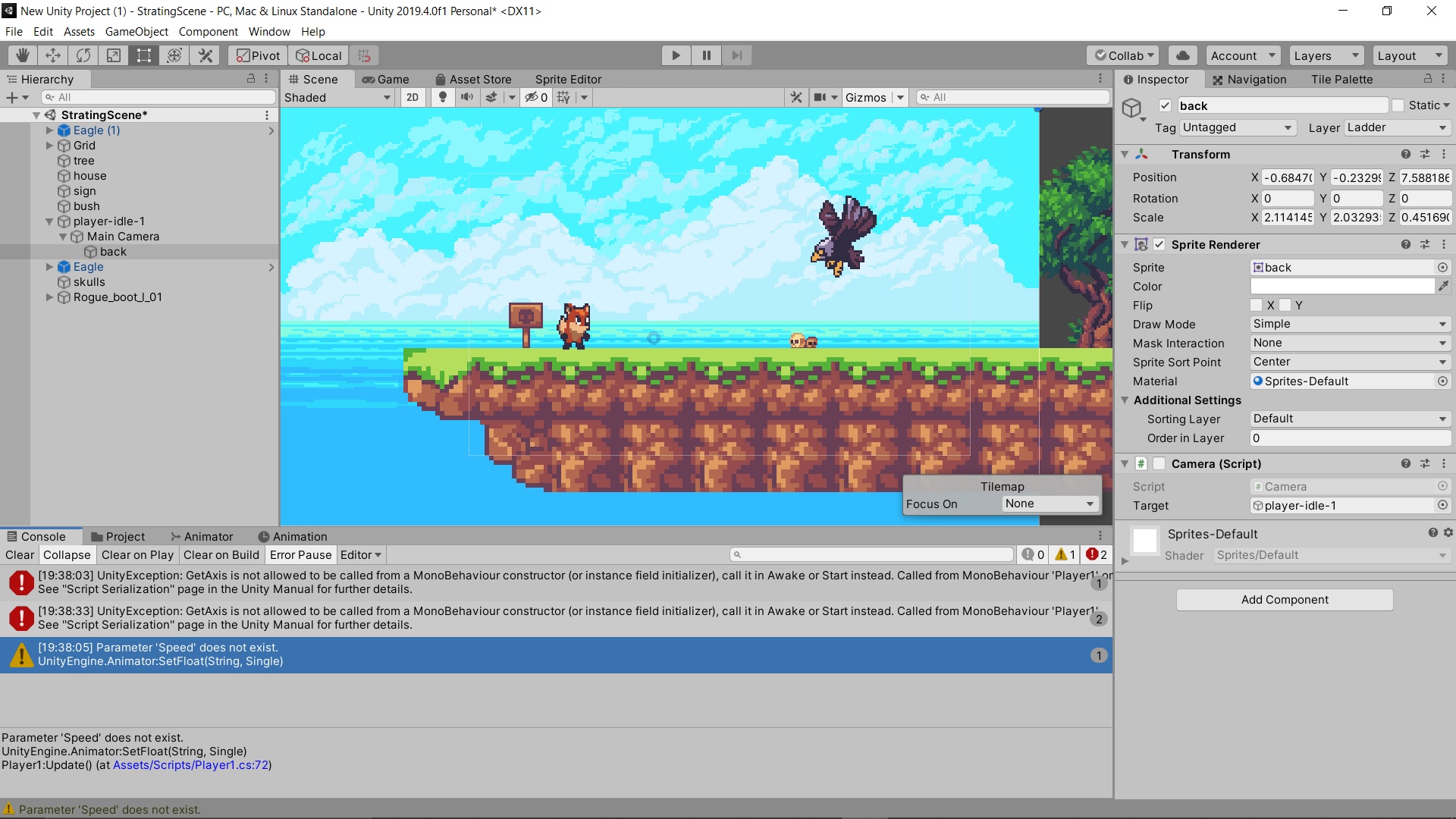Toggle Flip Y checkbox

point(1285,305)
